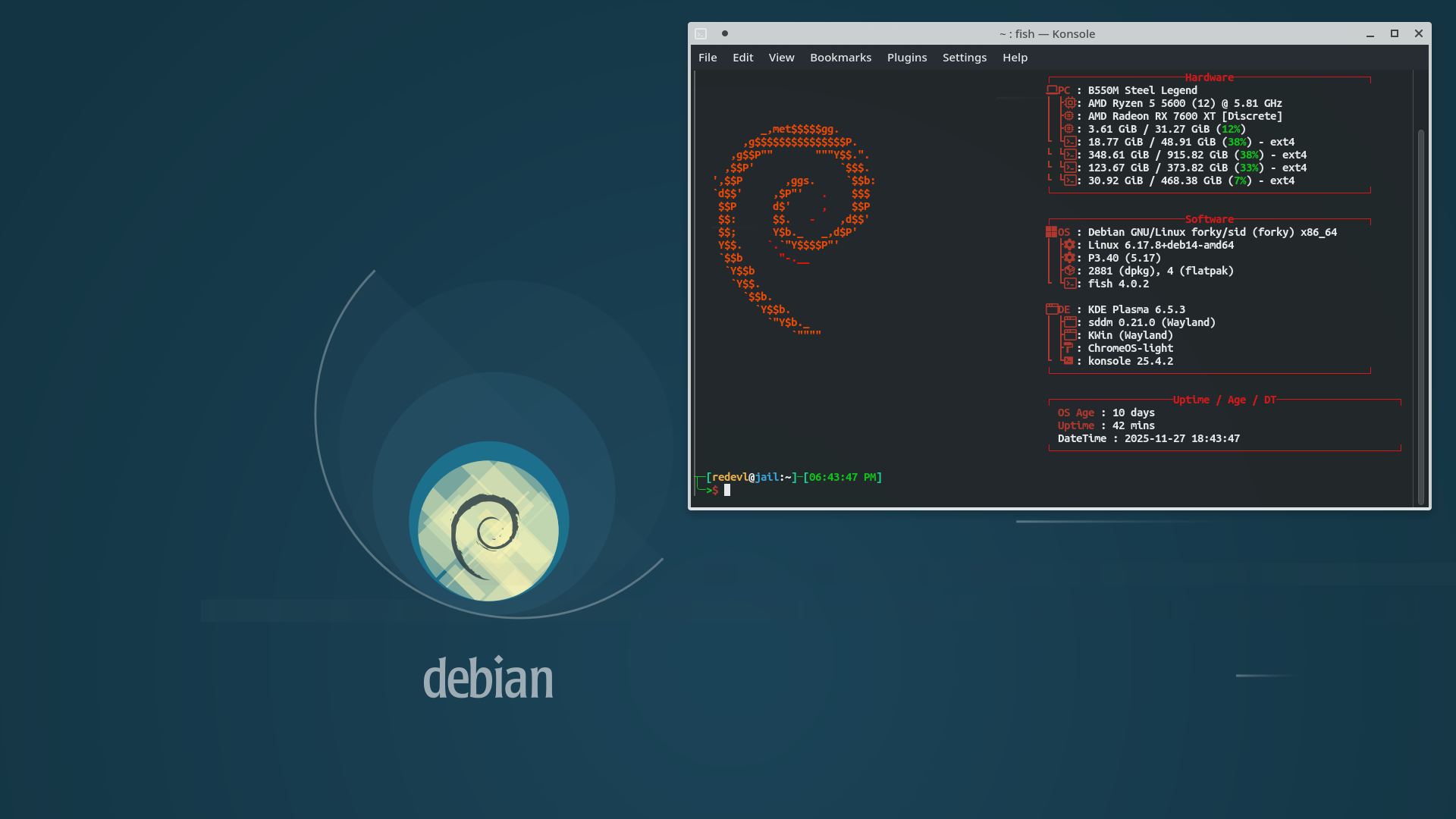Click the PC laptop icon in Hardware section
Screen dimensions: 1456x819
pyautogui.click(x=1052, y=90)
